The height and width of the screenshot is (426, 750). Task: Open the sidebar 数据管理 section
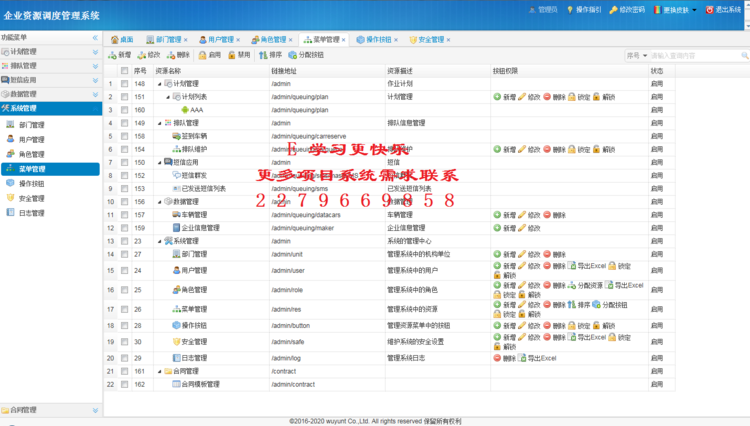tap(51, 94)
